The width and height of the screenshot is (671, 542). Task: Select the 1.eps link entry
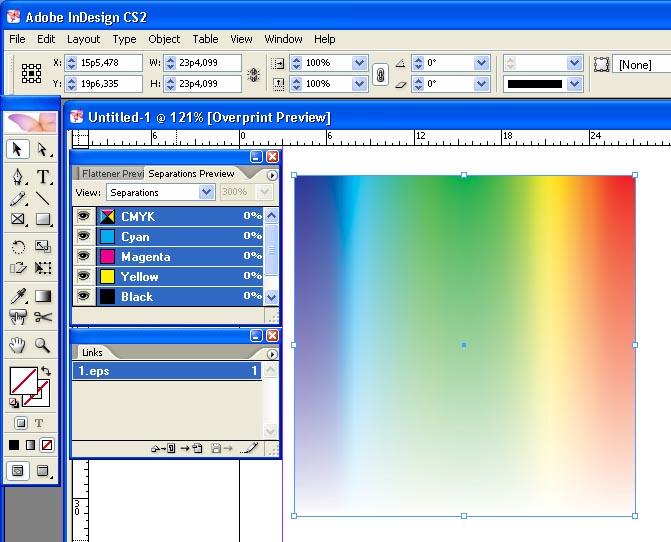tap(167, 371)
